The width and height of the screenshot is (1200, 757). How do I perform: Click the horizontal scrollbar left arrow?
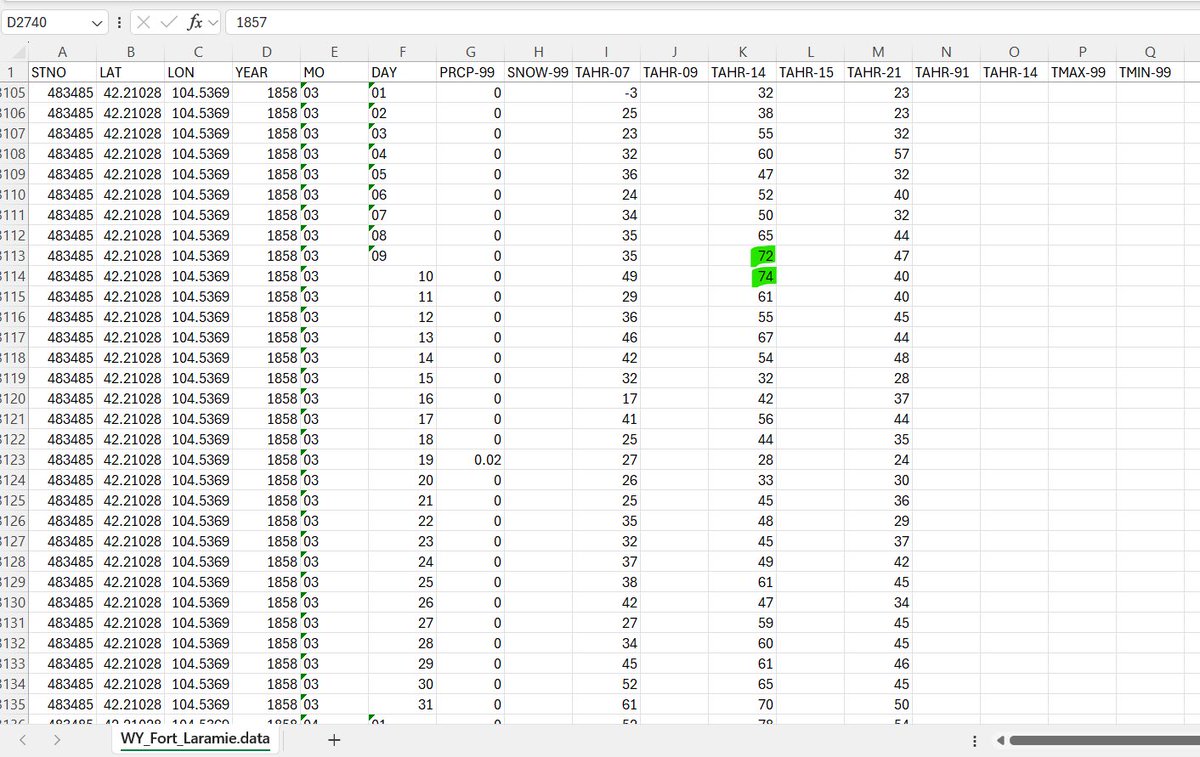click(1001, 741)
